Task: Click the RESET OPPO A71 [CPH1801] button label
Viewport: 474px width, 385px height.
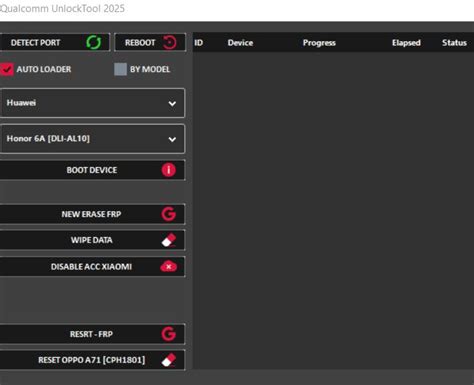Action: click(92, 360)
